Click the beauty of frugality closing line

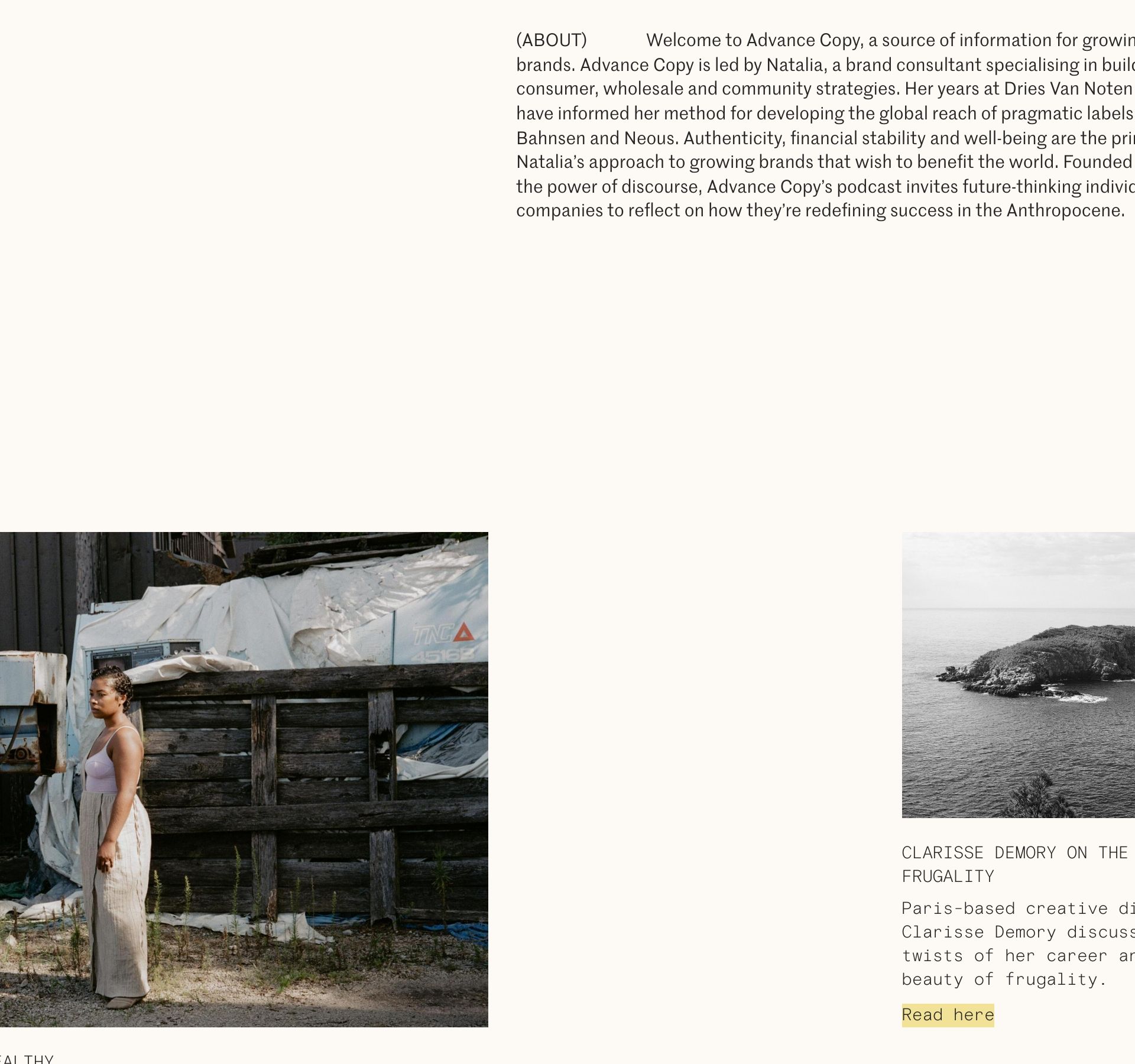[1004, 979]
